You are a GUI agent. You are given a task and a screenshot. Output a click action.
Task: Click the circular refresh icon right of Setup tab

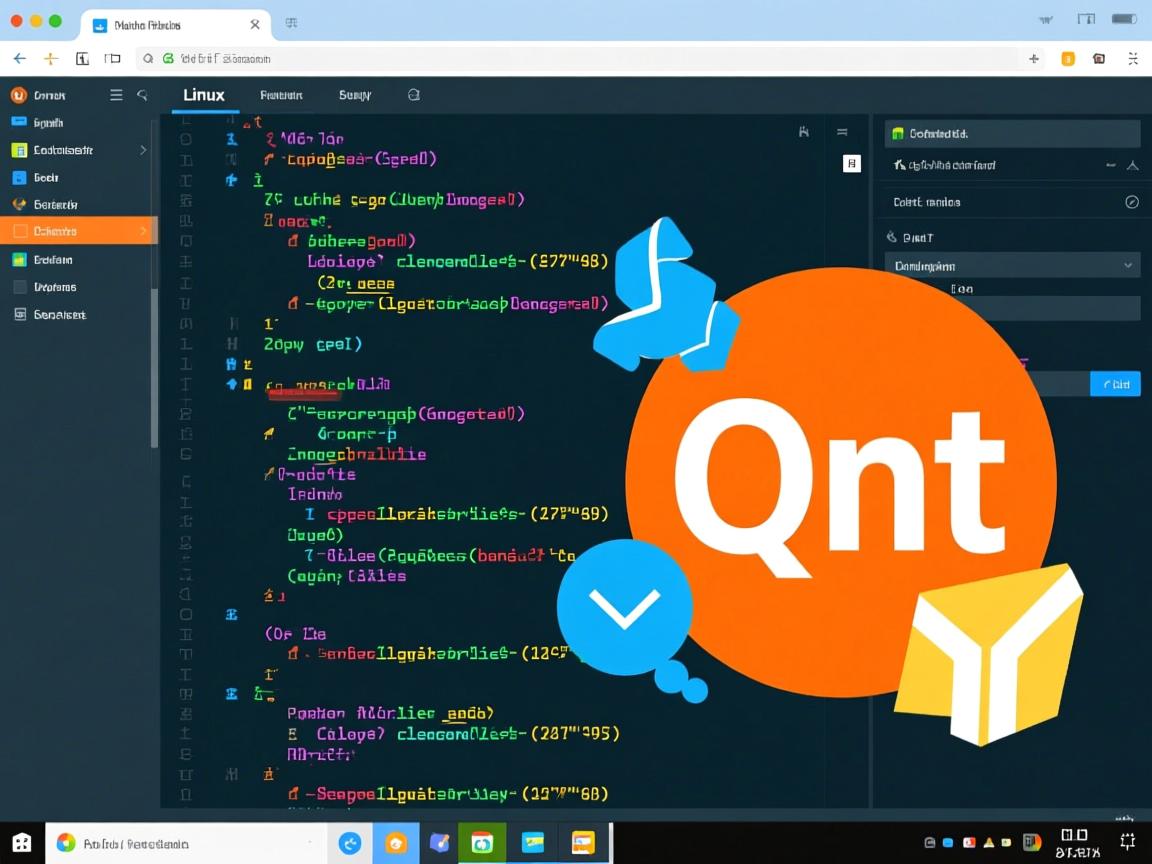414,95
